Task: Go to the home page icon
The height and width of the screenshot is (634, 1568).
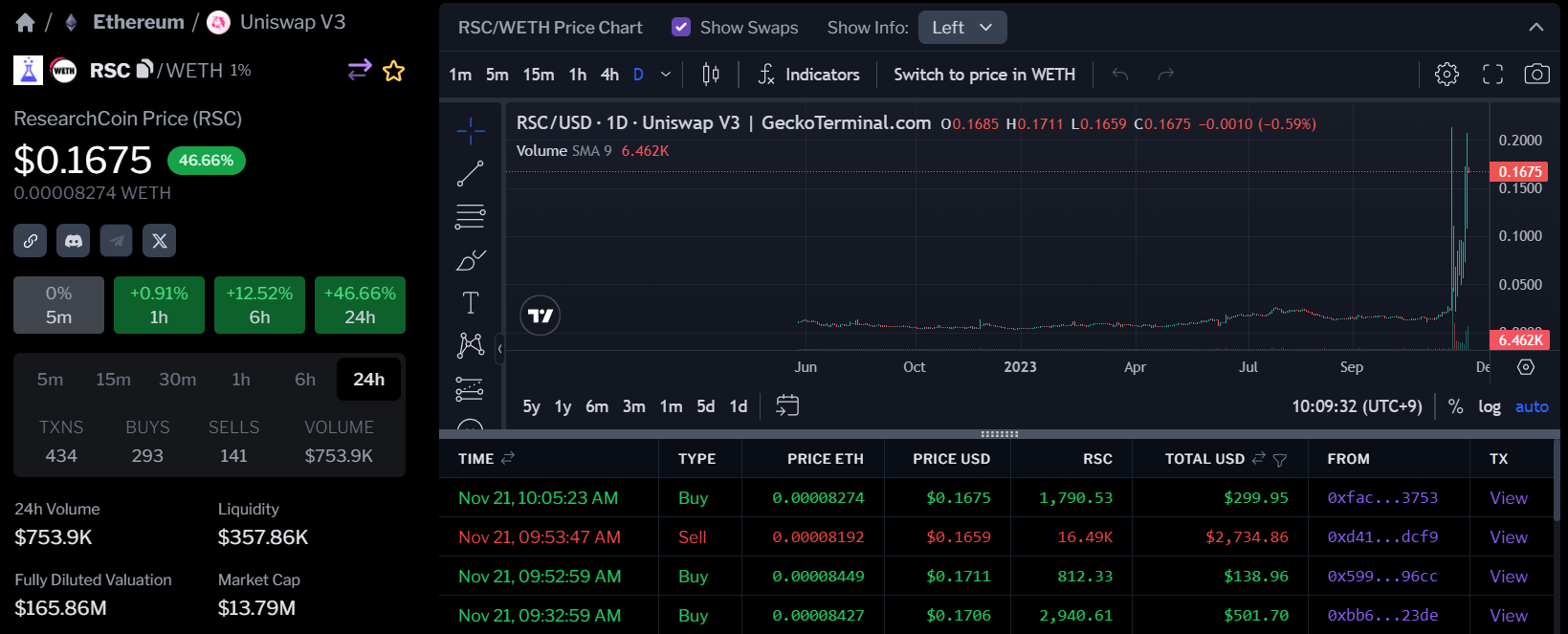Action: click(x=25, y=23)
